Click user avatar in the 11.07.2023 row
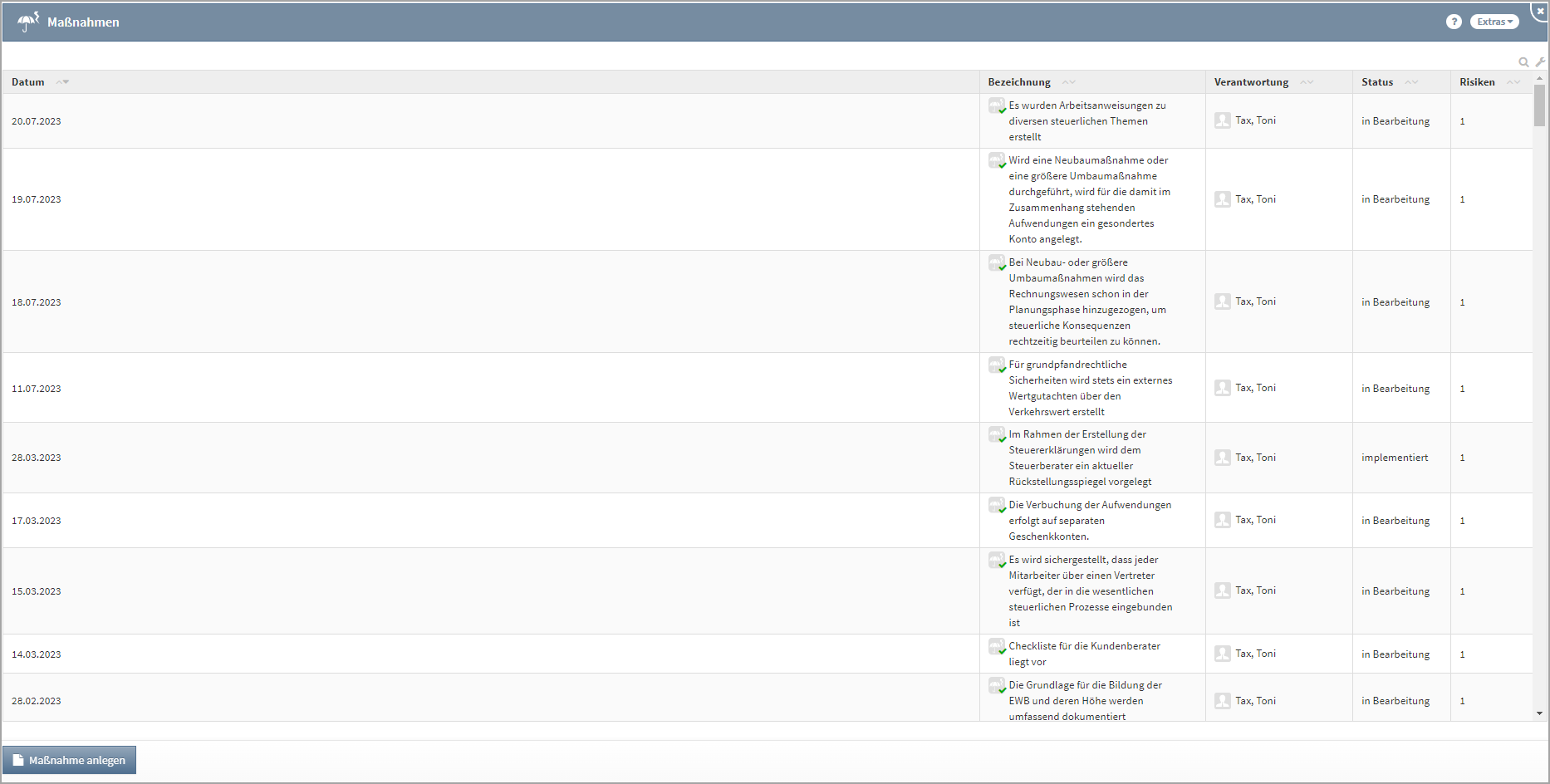Image resolution: width=1550 pixels, height=784 pixels. pos(1223,388)
